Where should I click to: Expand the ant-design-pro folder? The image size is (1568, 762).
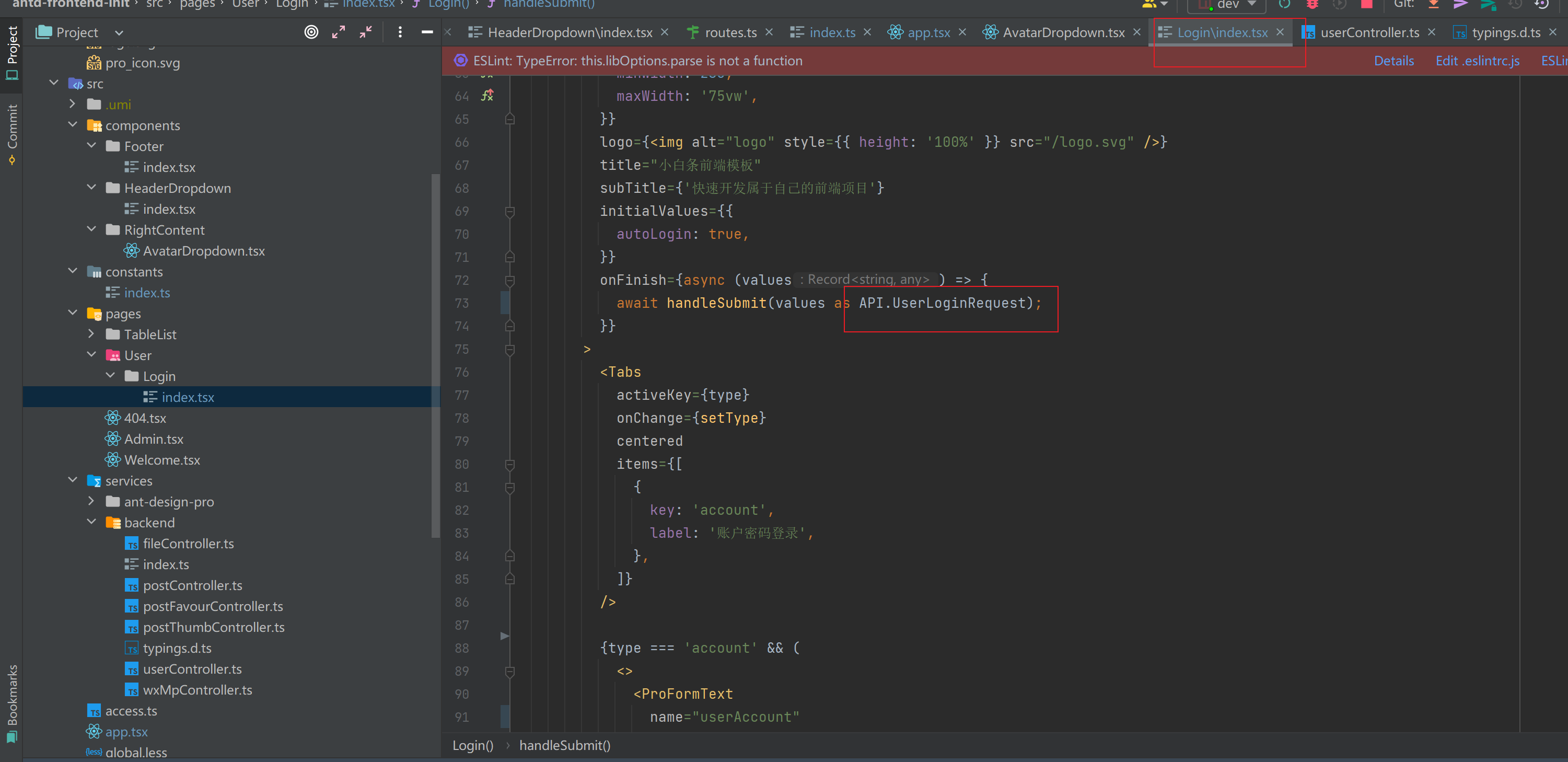click(91, 502)
